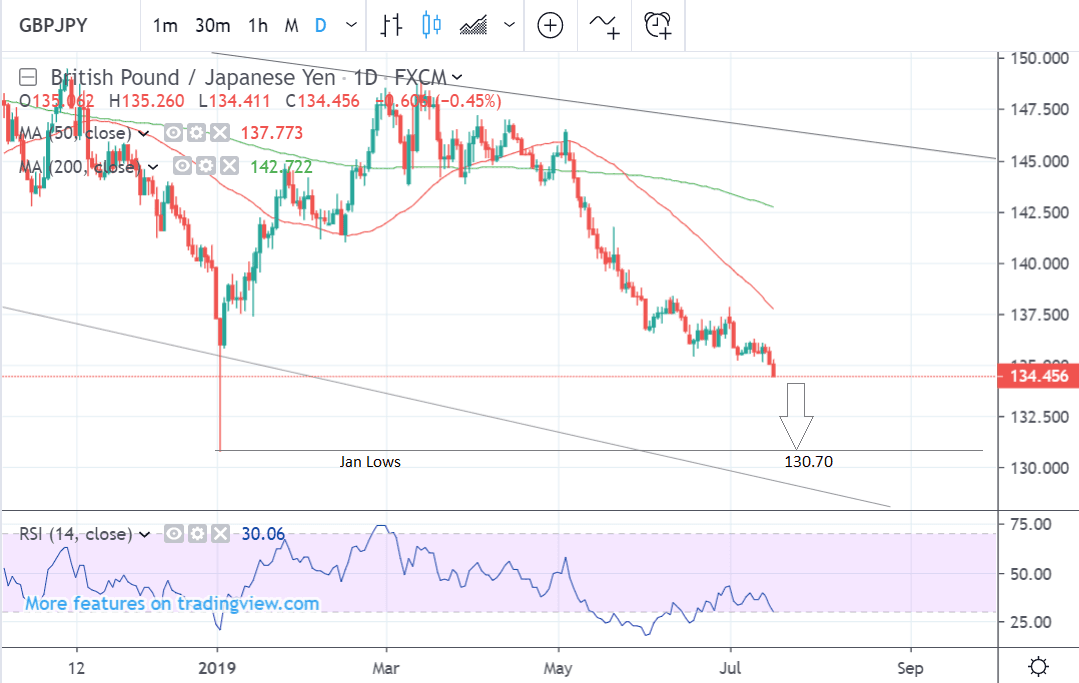The width and height of the screenshot is (1079, 683).
Task: Expand the chart style dropdown arrow
Action: pyautogui.click(x=510, y=26)
